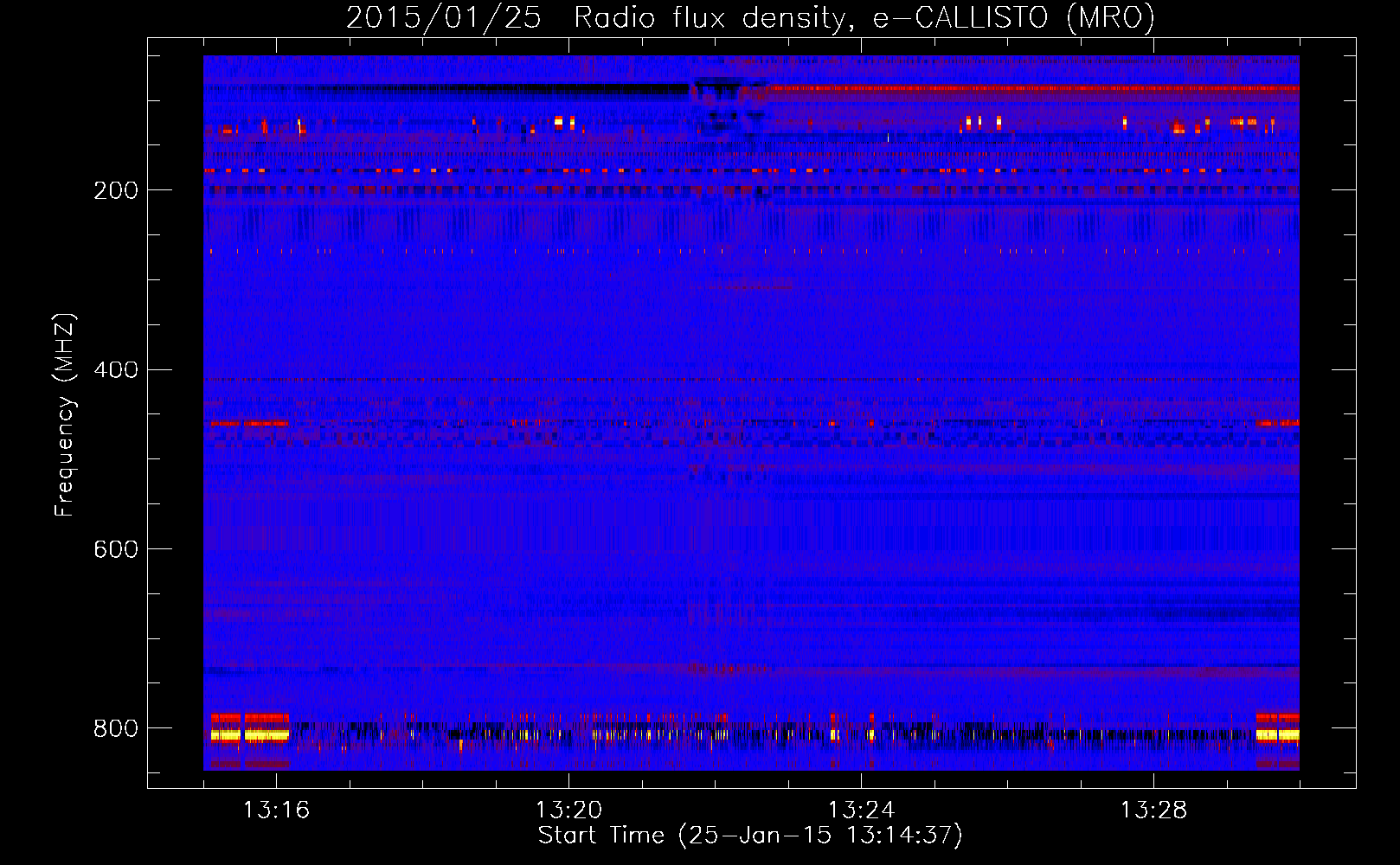Click the '400' frequency tick label
Image resolution: width=1400 pixels, height=865 pixels.
116,369
